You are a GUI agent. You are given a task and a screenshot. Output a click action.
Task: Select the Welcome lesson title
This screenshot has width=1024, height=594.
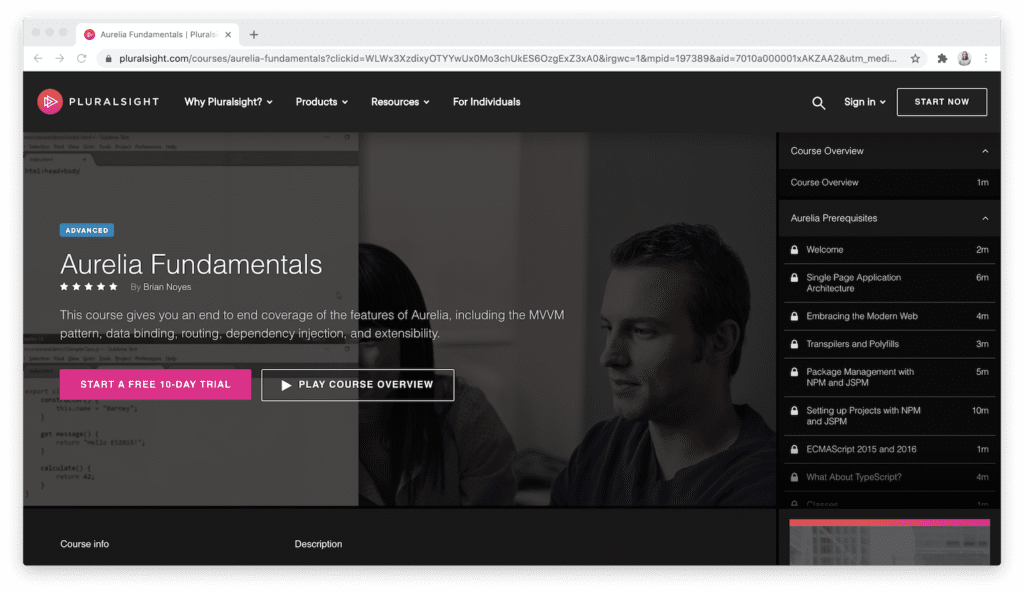click(824, 249)
